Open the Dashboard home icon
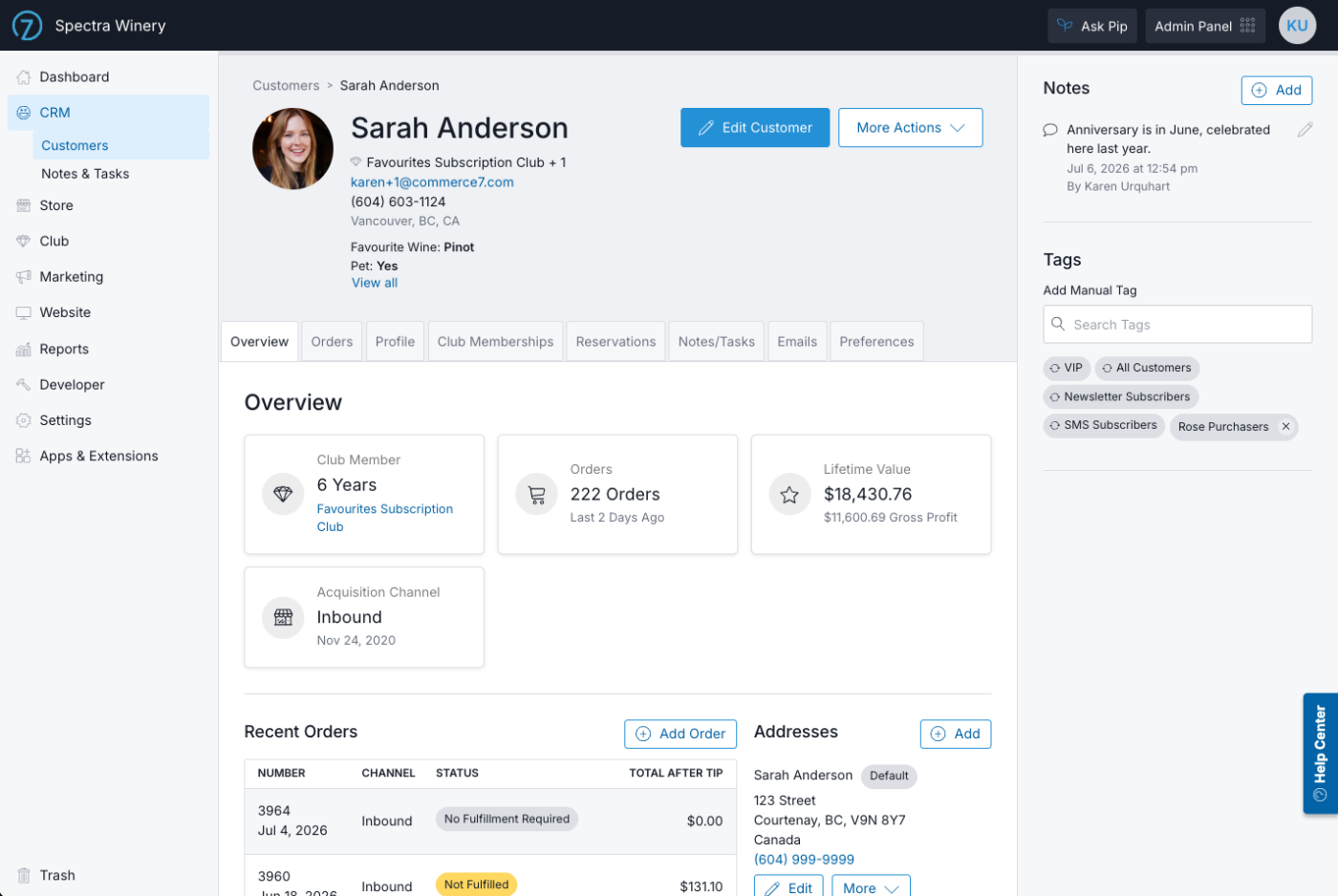The width and height of the screenshot is (1338, 896). (24, 77)
